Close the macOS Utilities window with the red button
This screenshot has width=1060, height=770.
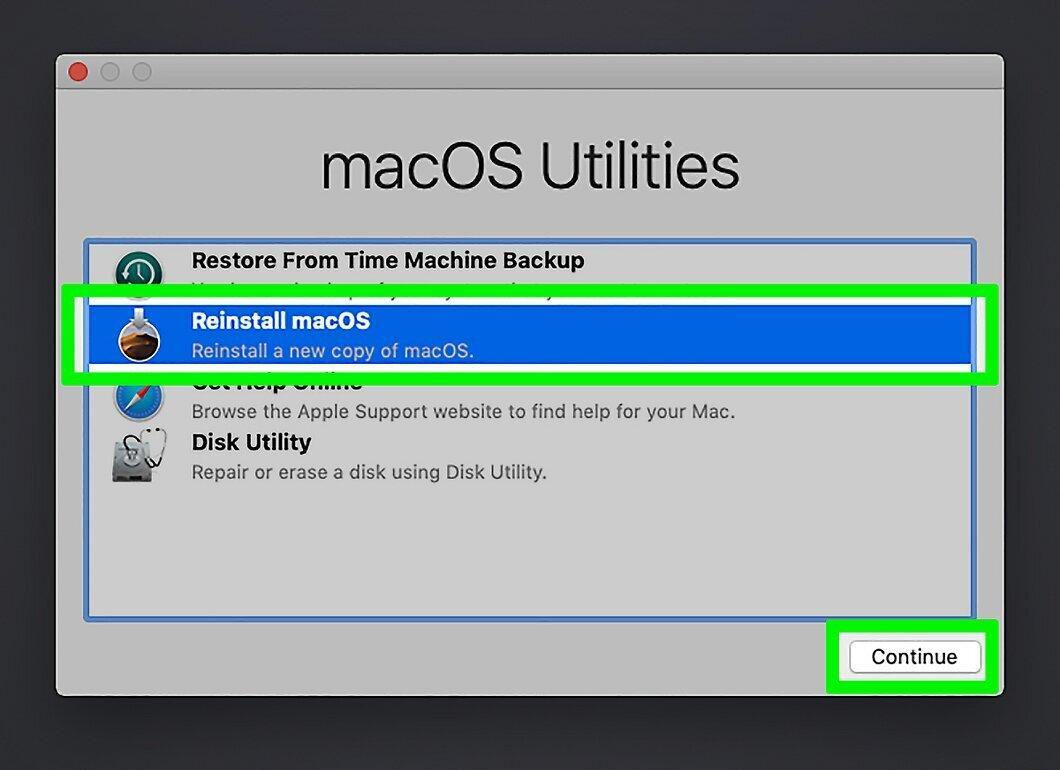pyautogui.click(x=78, y=72)
